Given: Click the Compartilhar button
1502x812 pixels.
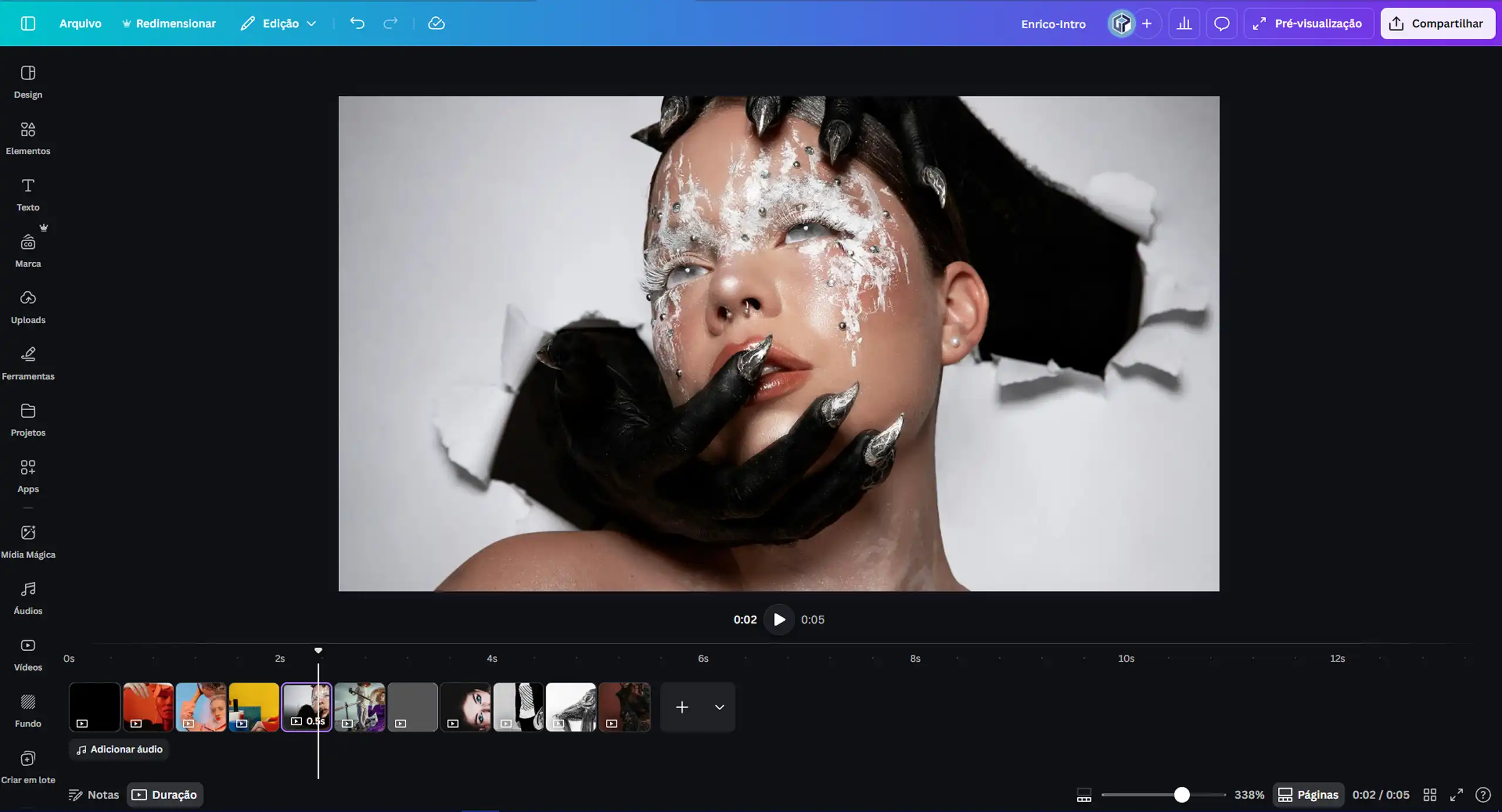Looking at the screenshot, I should coord(1437,23).
